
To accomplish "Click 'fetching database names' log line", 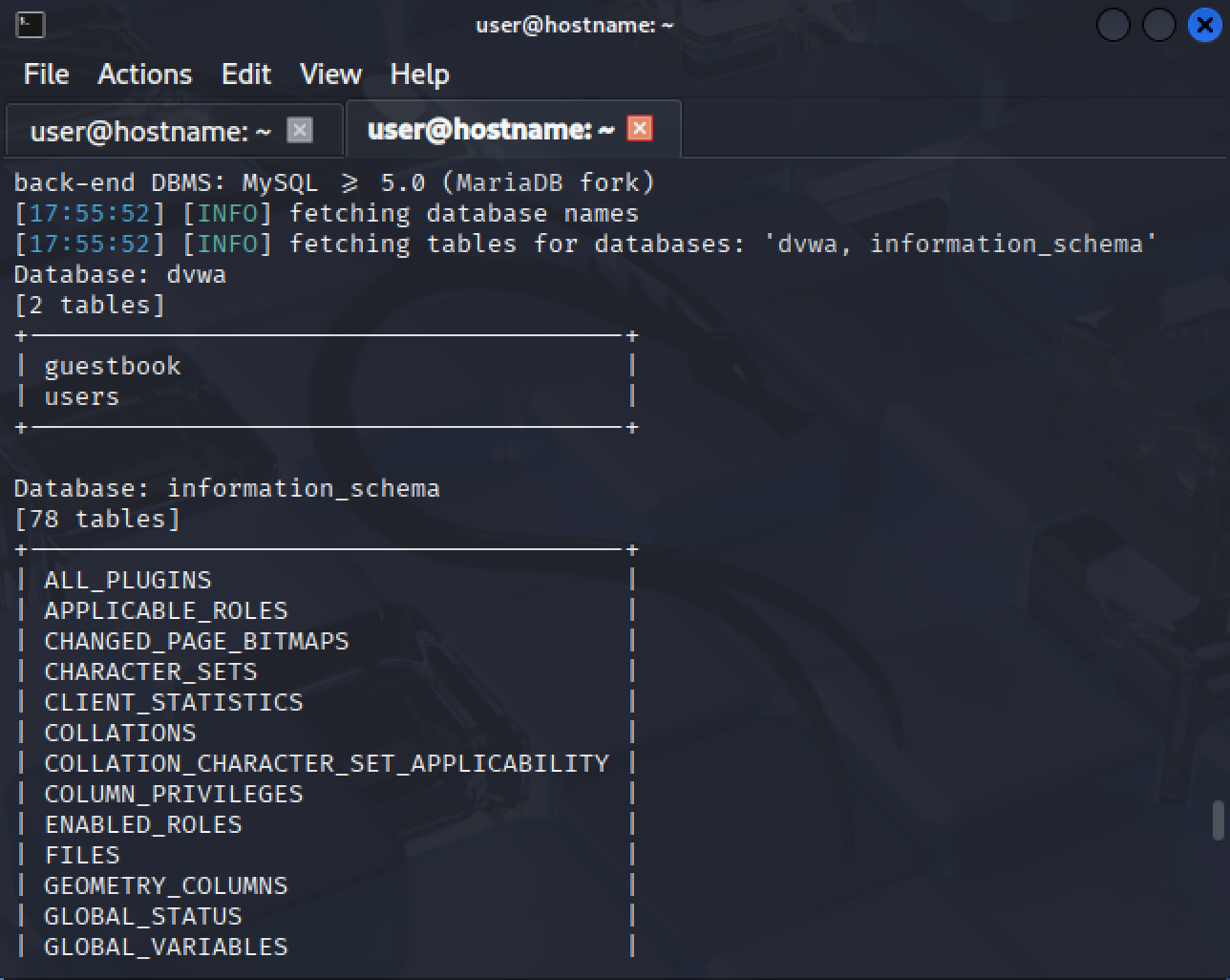I will (x=327, y=213).
